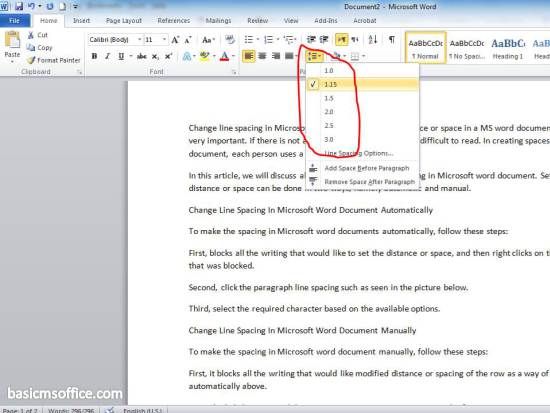Remove space after paragraph
550x413 pixels.
pyautogui.click(x=363, y=182)
